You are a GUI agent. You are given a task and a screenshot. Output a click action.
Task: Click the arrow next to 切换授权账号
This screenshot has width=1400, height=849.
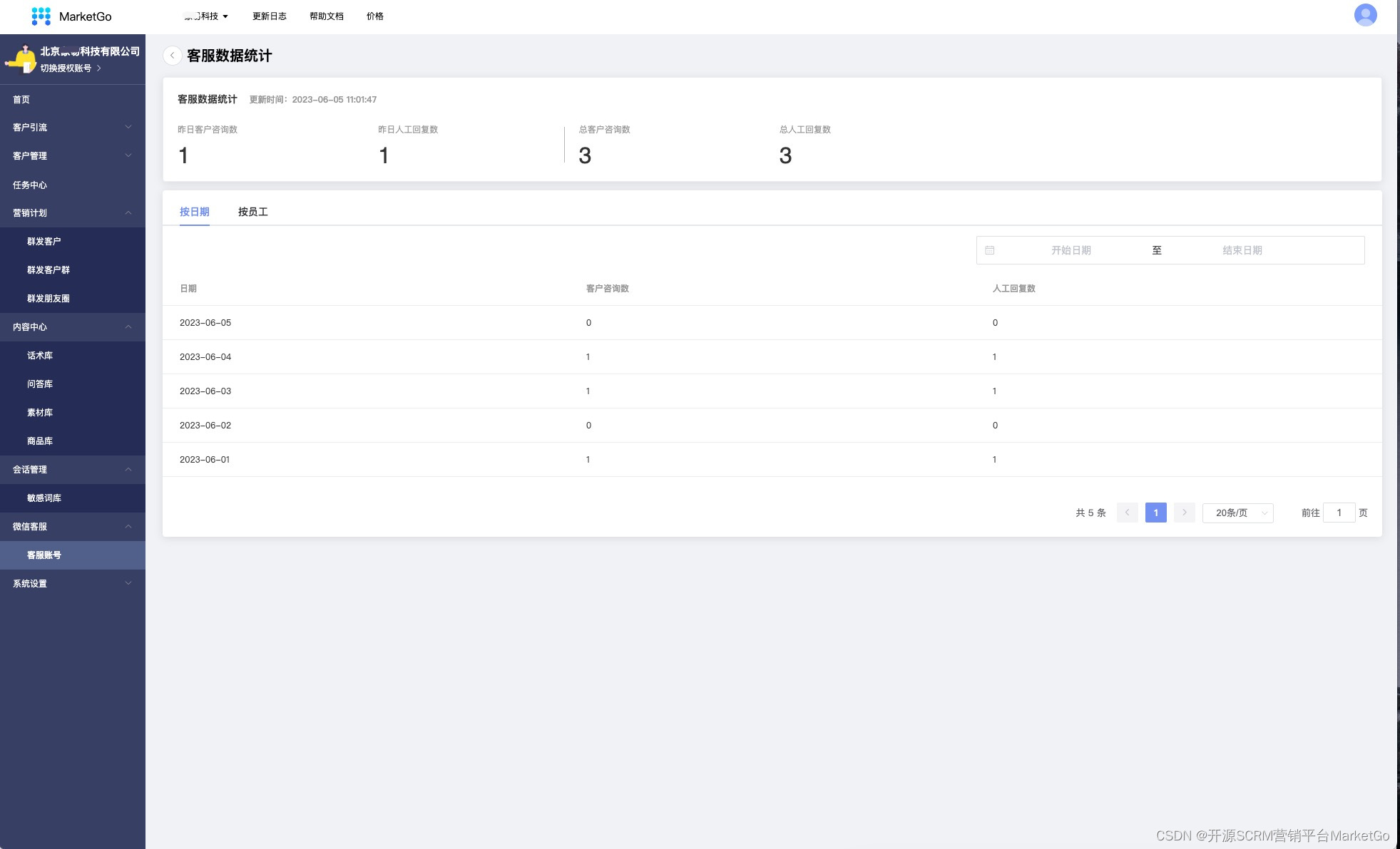(x=98, y=68)
